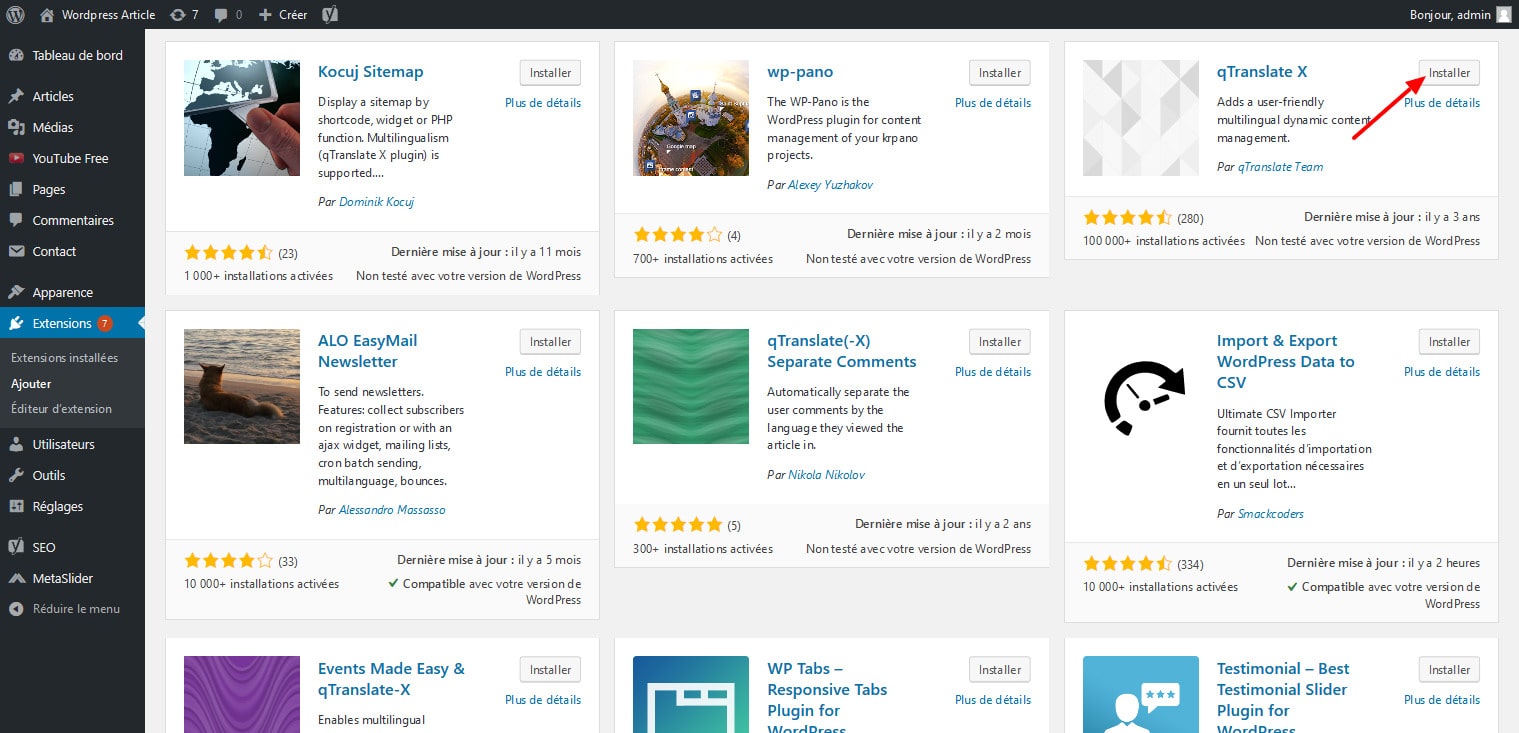Viewport: 1519px width, 733px height.
Task: Install the Kocuj Sitemap plugin
Action: 550,73
